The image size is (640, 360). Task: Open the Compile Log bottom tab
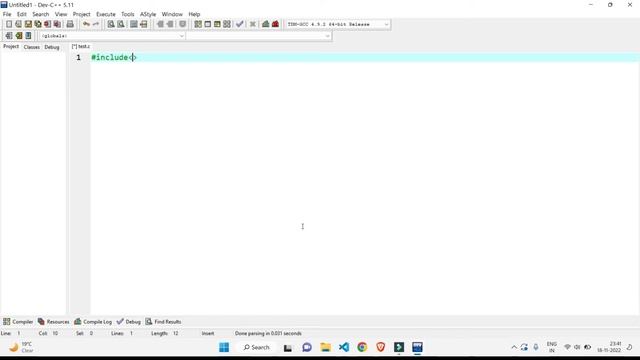coord(93,322)
